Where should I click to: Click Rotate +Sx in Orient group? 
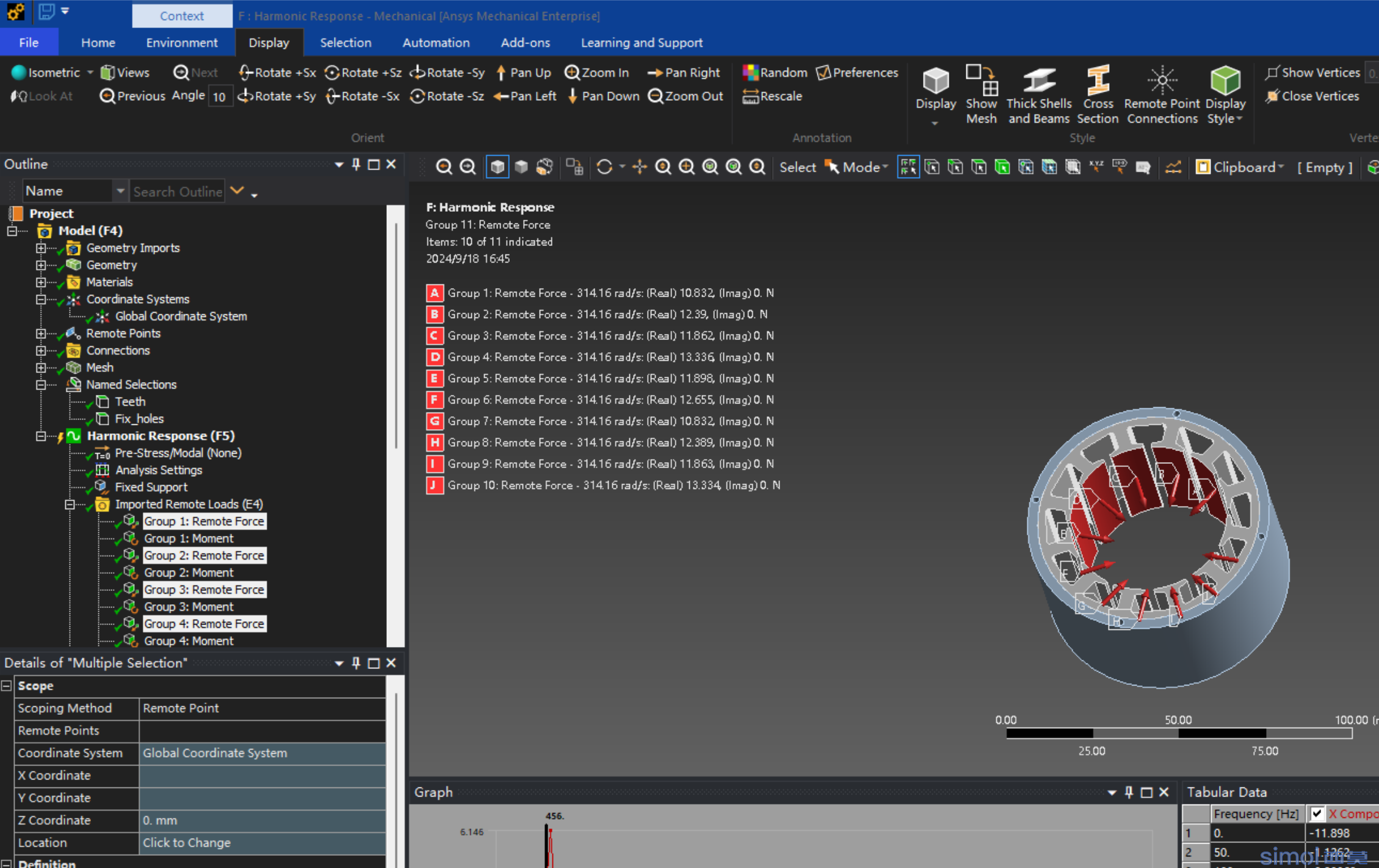coord(278,73)
